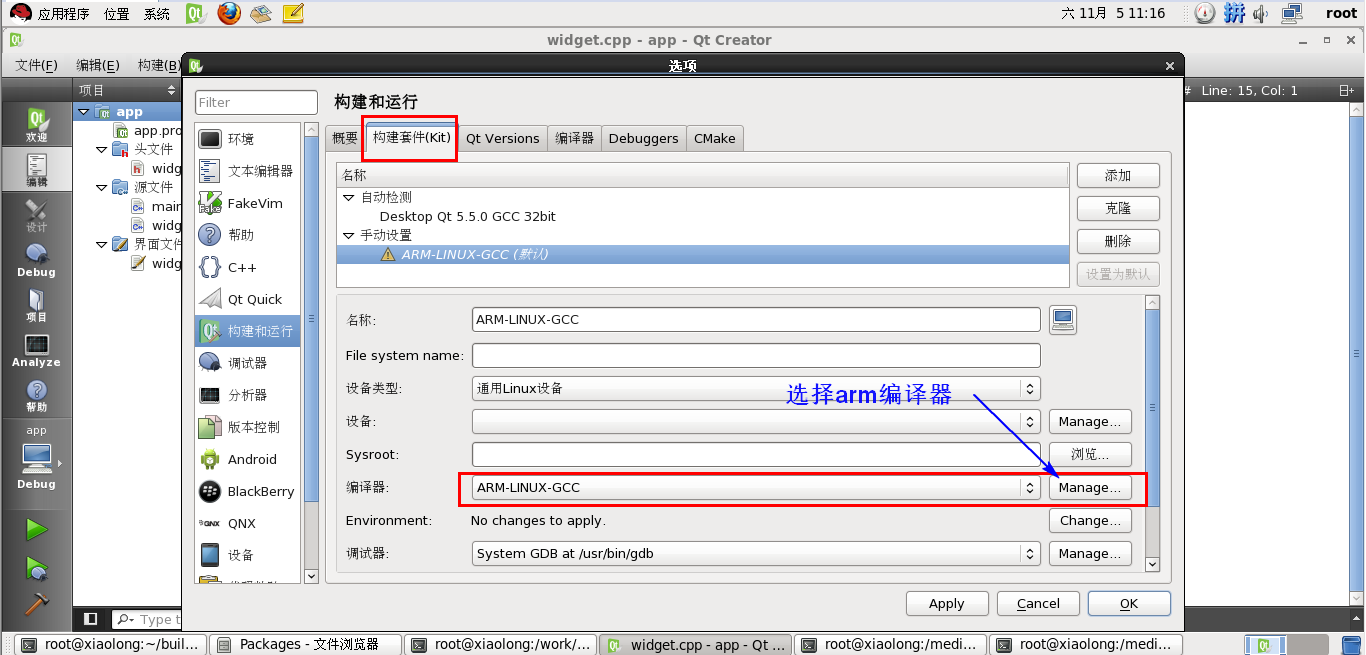The image size is (1366, 655).
Task: Switch to Debuggers tab
Action: point(644,139)
